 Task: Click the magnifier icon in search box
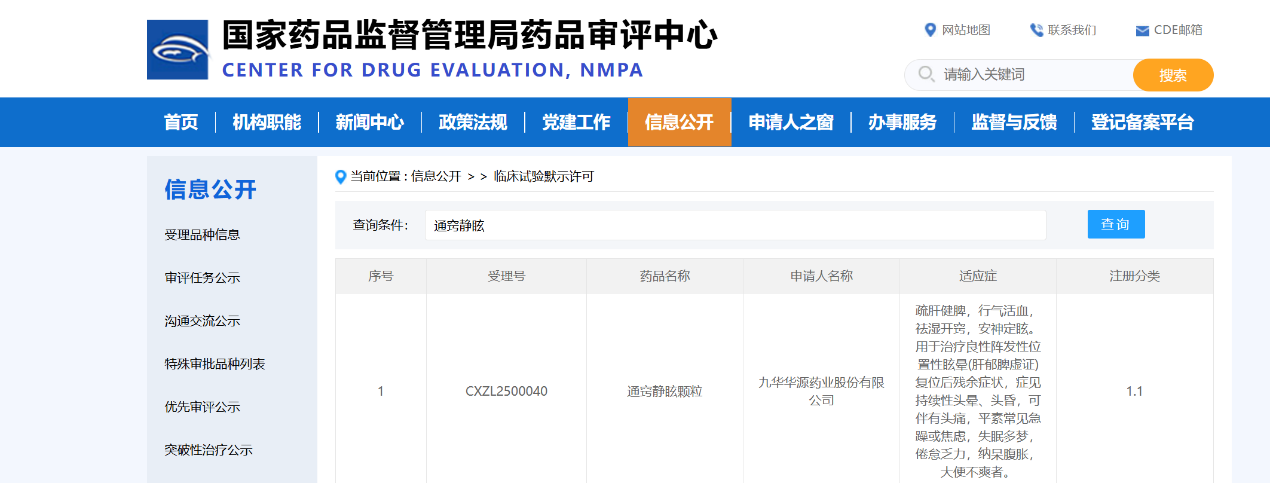pos(926,74)
